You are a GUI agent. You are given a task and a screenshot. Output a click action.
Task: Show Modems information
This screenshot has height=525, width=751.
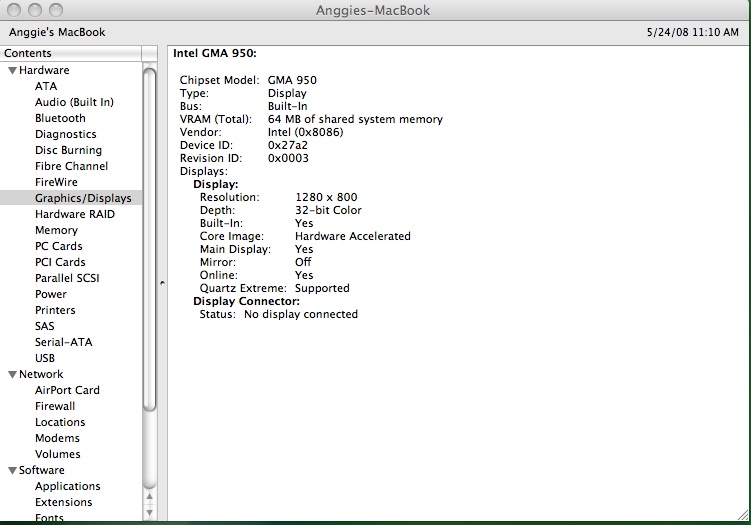coord(57,438)
